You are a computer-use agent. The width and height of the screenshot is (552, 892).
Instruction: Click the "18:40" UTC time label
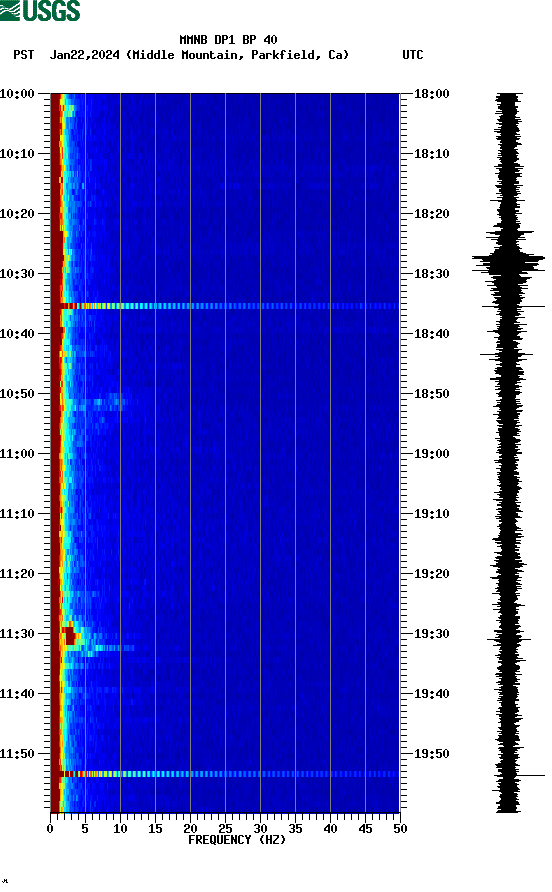pyautogui.click(x=432, y=334)
